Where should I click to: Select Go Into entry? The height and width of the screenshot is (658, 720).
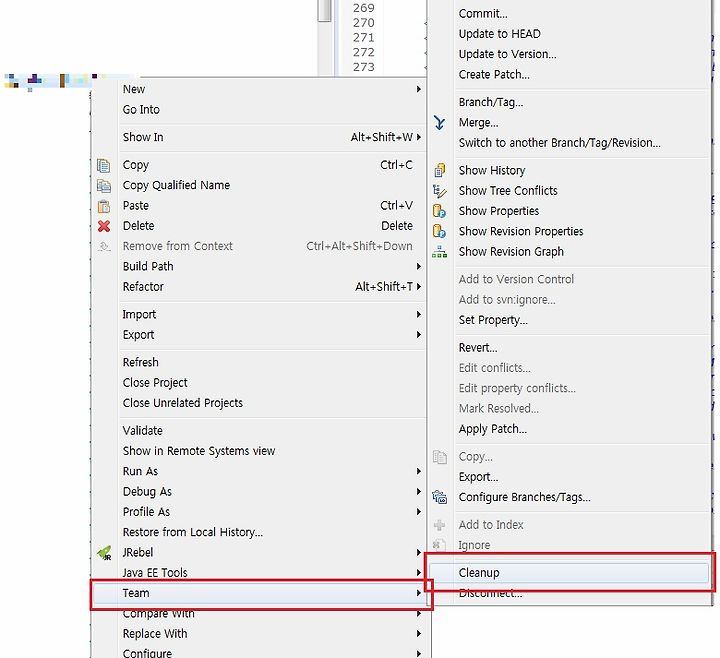(x=141, y=110)
